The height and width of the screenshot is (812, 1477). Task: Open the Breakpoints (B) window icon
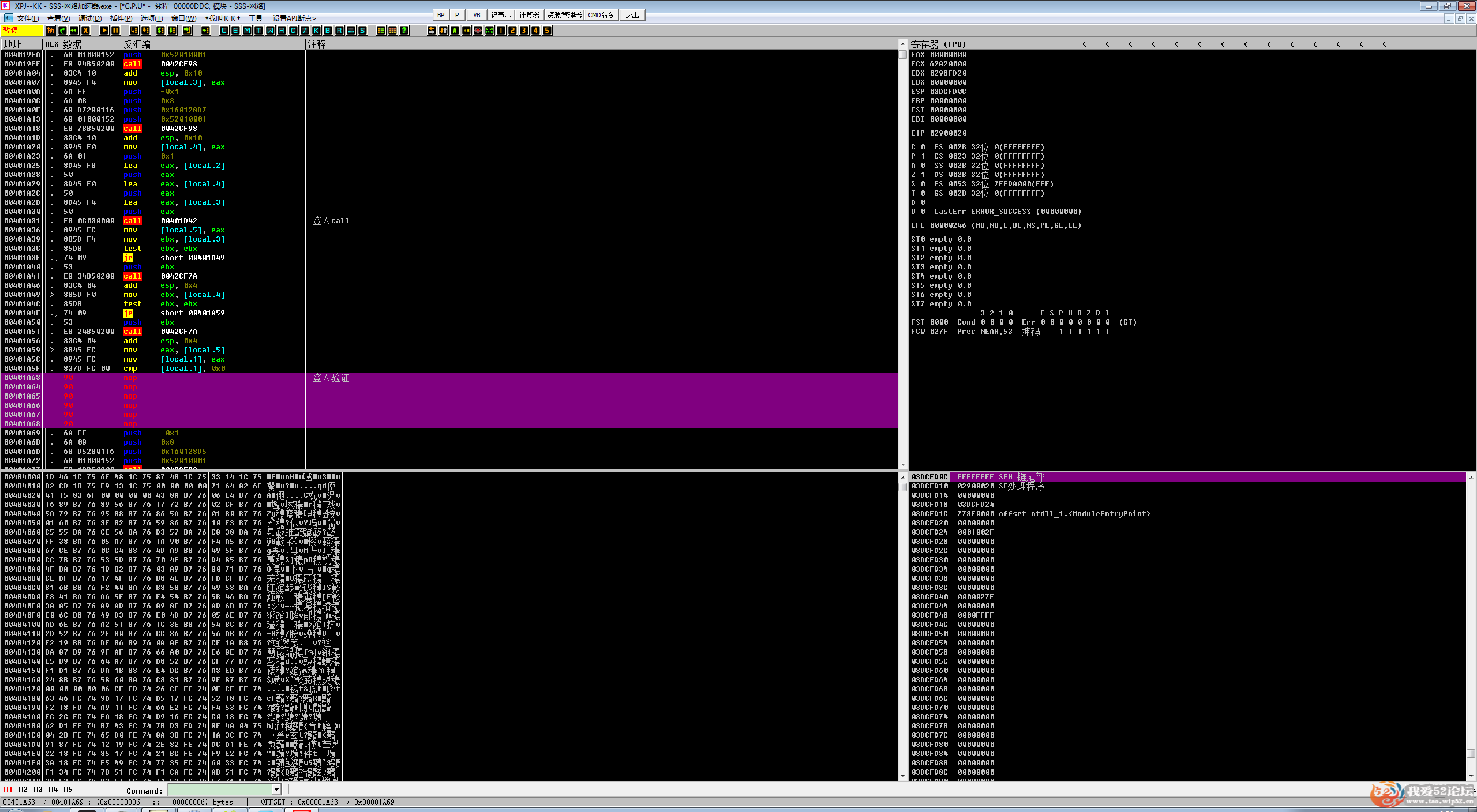click(328, 31)
